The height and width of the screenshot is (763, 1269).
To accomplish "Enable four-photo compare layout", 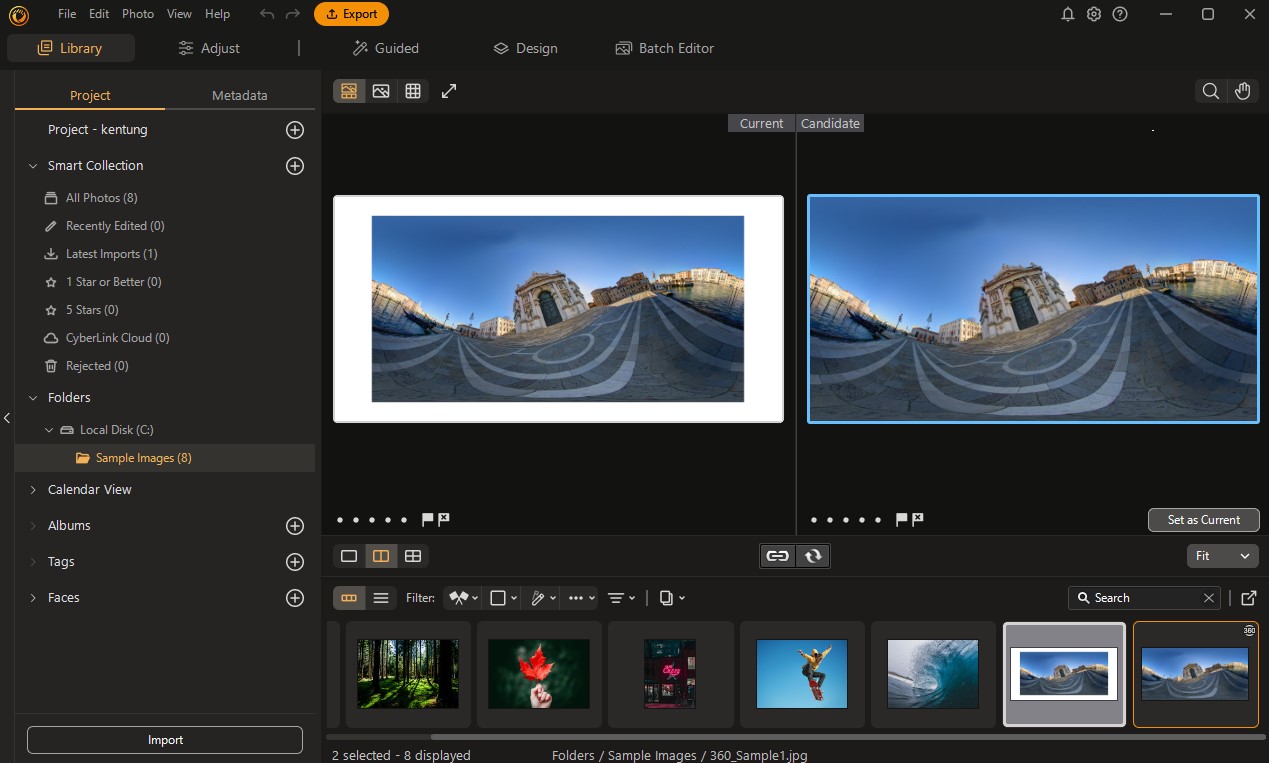I will (x=413, y=556).
